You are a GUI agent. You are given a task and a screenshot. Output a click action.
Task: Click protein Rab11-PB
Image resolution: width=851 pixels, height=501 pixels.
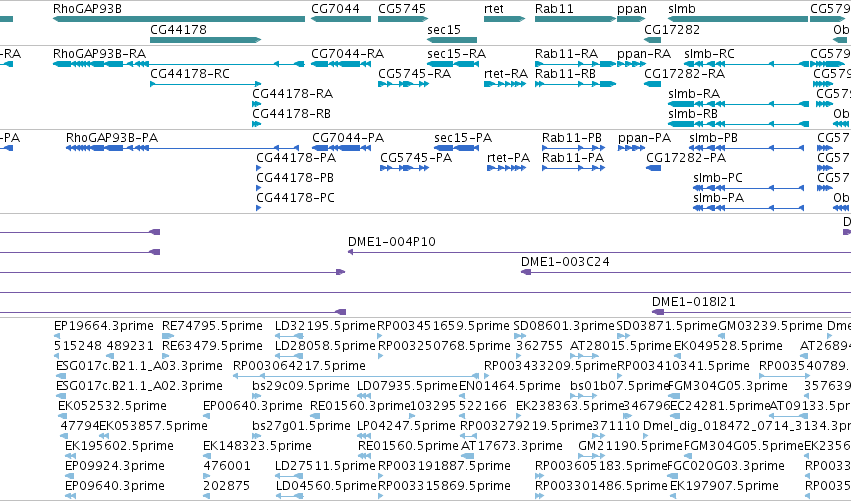[572, 137]
